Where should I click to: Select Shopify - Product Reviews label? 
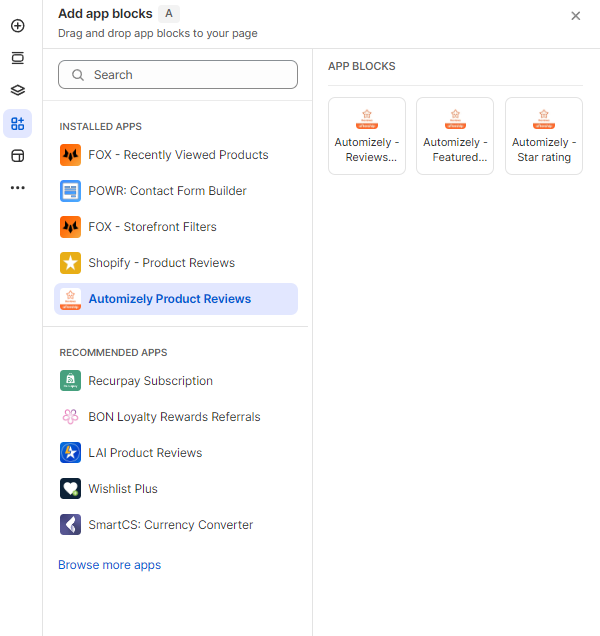(161, 263)
